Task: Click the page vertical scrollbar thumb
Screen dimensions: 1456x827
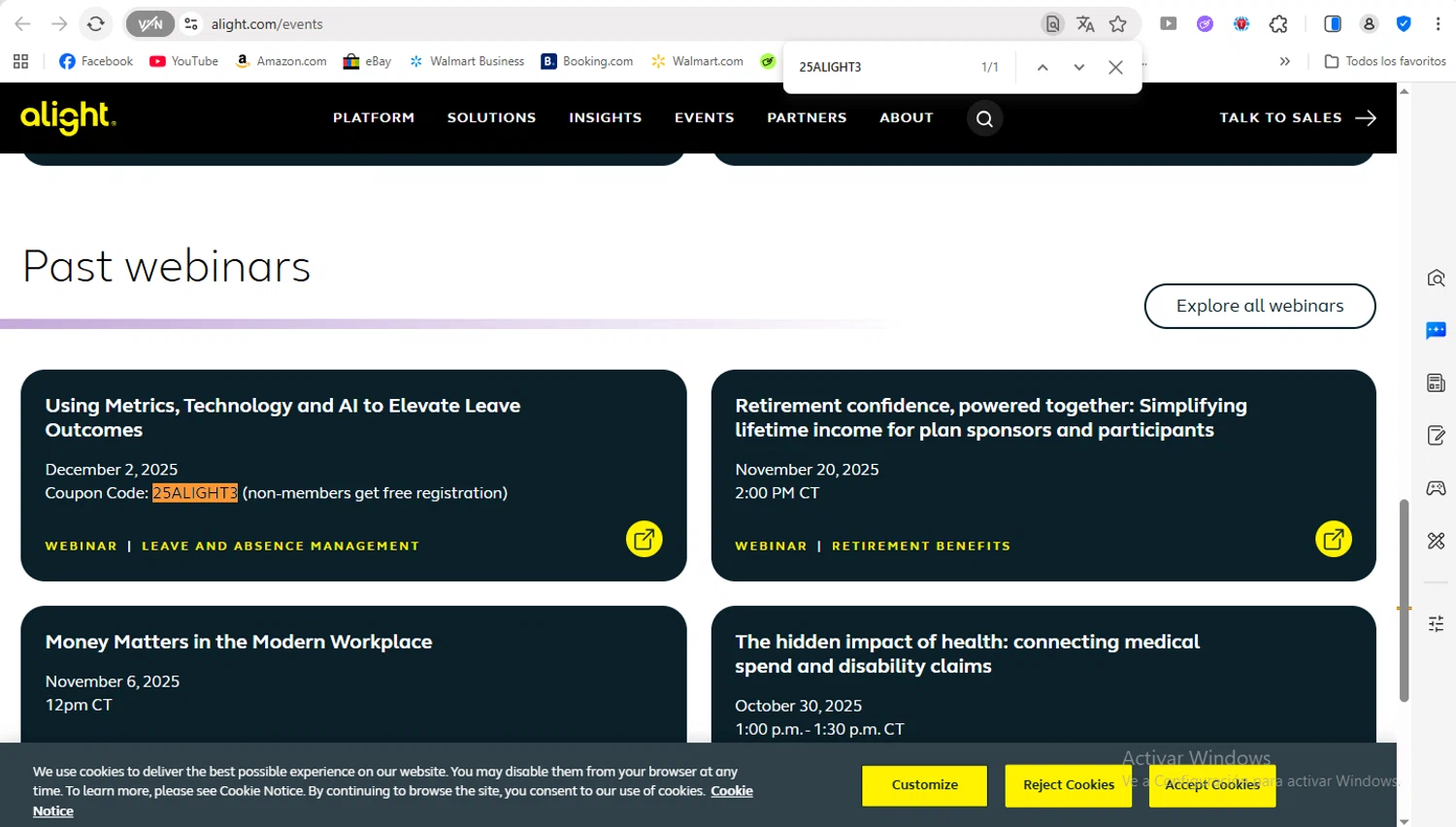Action: pos(1404,601)
